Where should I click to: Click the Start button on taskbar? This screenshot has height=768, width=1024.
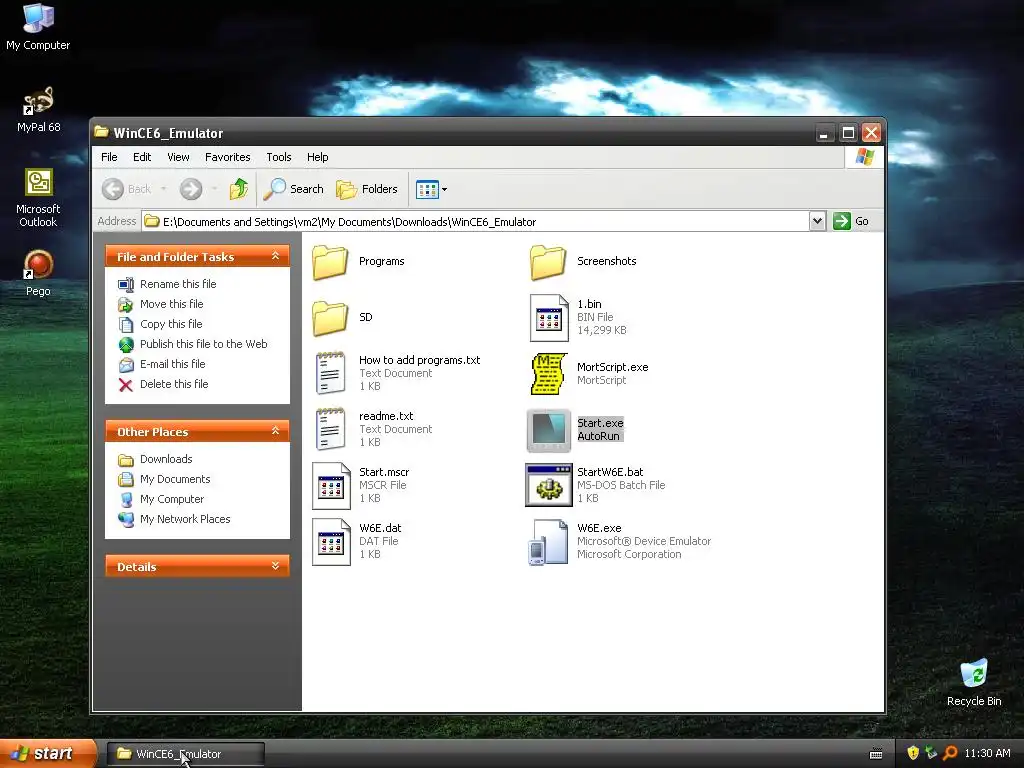(x=46, y=754)
